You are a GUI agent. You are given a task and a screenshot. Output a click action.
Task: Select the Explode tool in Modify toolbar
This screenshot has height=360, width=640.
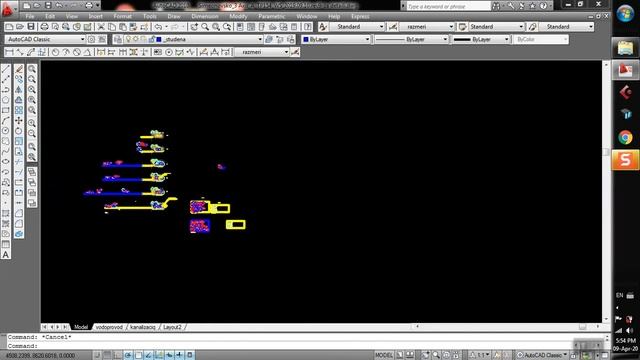[x=19, y=234]
